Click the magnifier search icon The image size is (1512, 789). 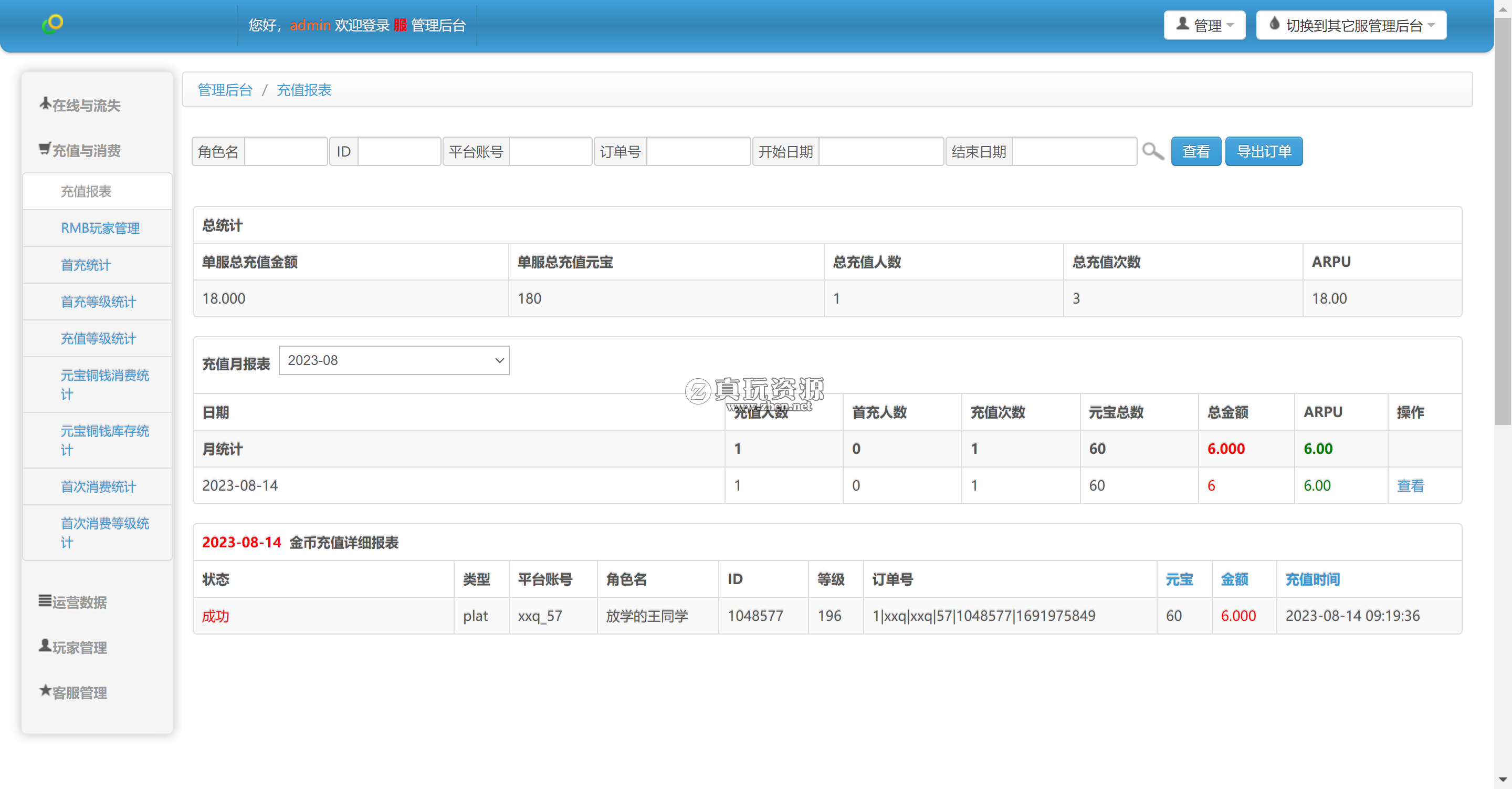1153,152
